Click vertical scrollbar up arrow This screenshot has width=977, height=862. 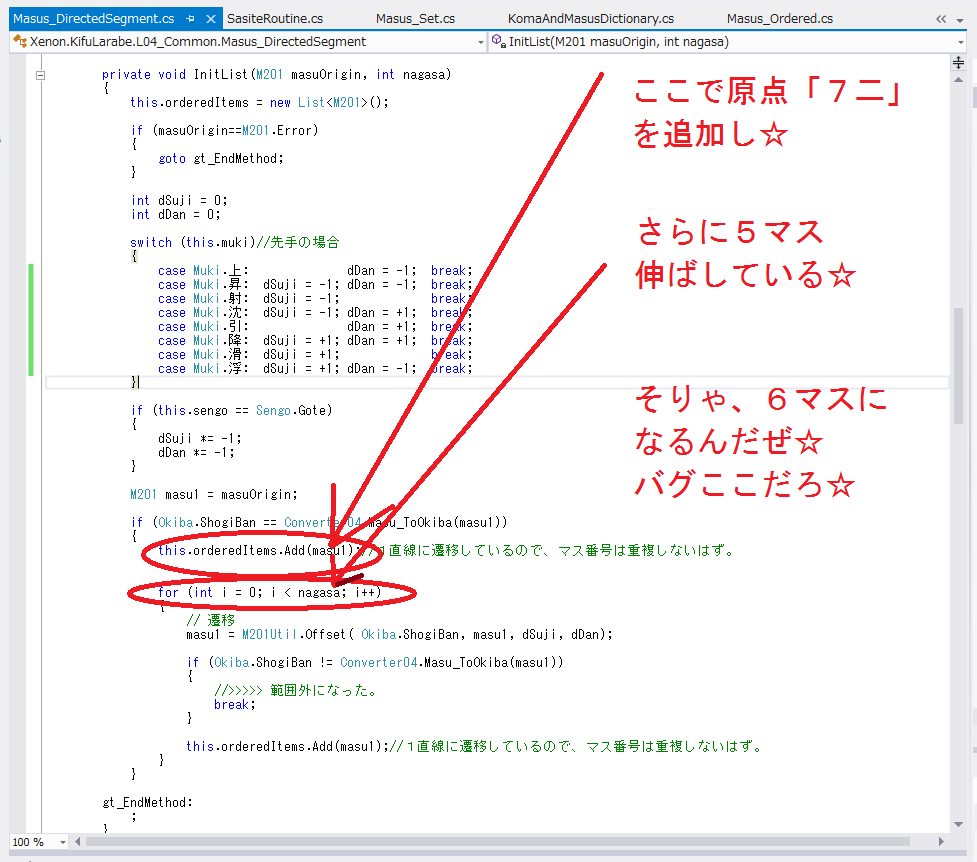(958, 80)
